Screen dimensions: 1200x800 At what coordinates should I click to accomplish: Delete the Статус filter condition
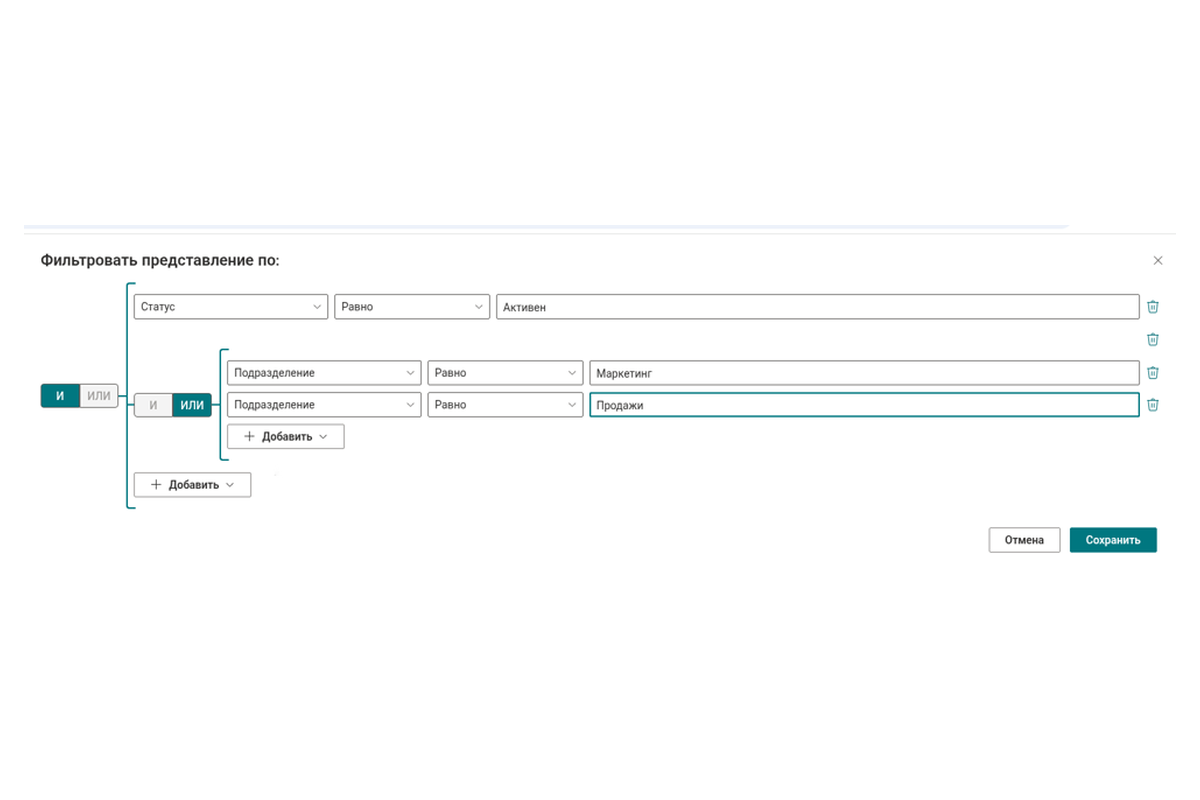pyautogui.click(x=1153, y=307)
